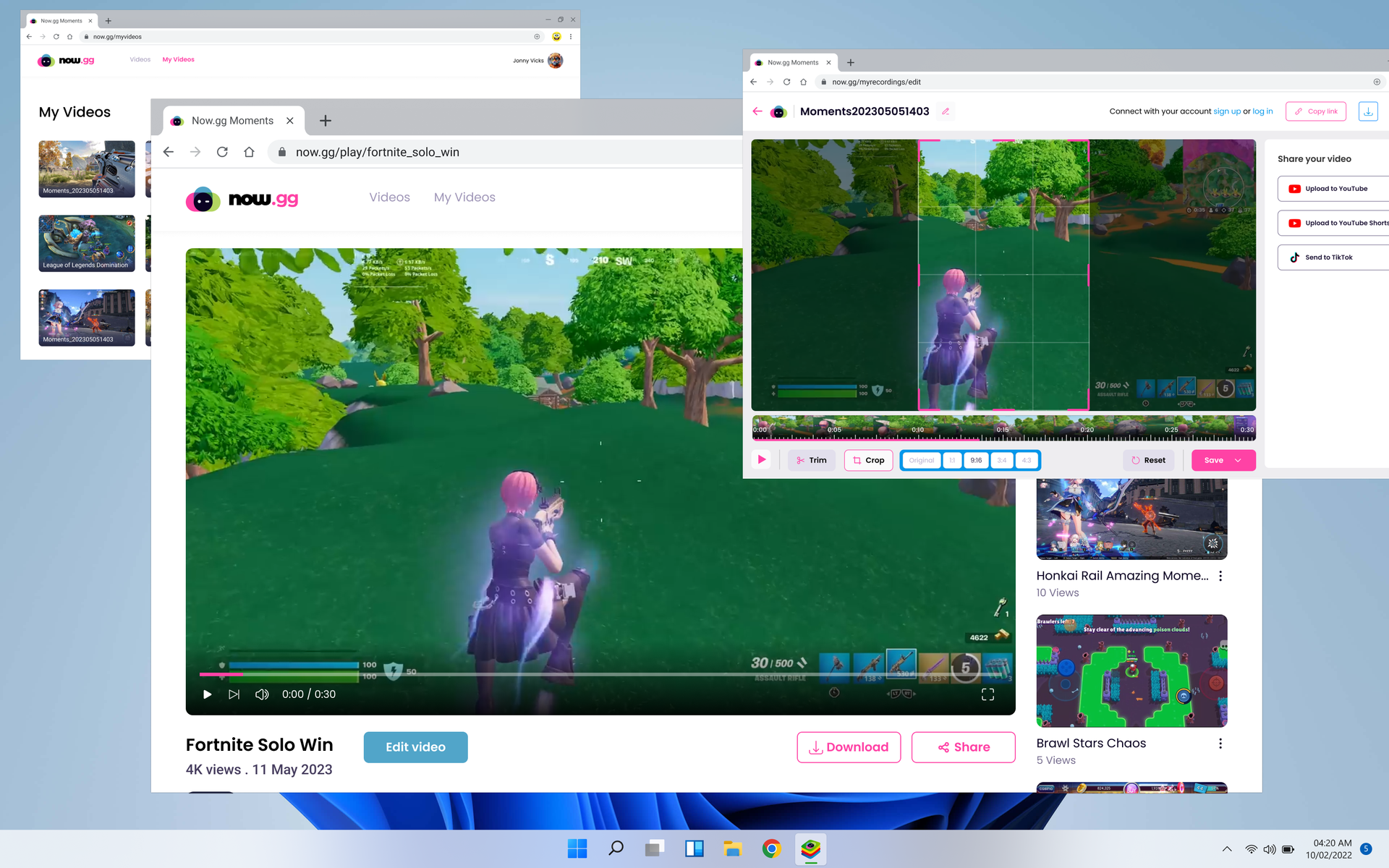
Task: Select the 1:1 aspect ratio option
Action: [x=952, y=460]
